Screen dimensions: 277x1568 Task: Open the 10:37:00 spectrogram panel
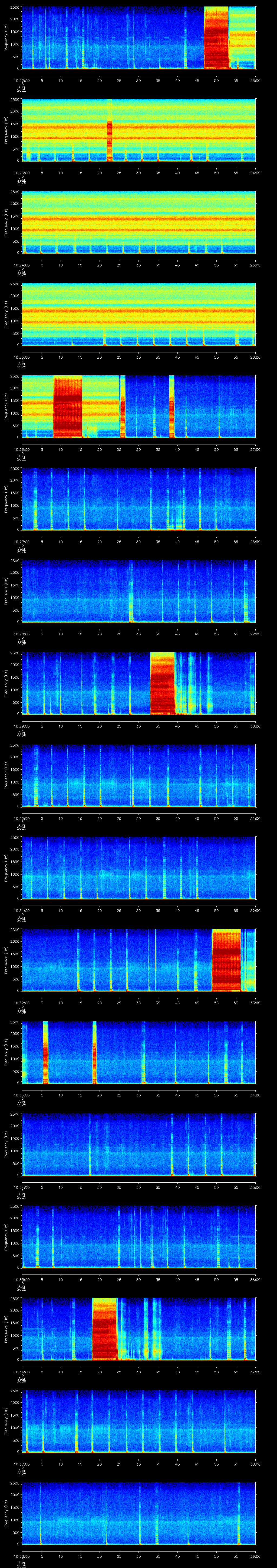(138, 1421)
